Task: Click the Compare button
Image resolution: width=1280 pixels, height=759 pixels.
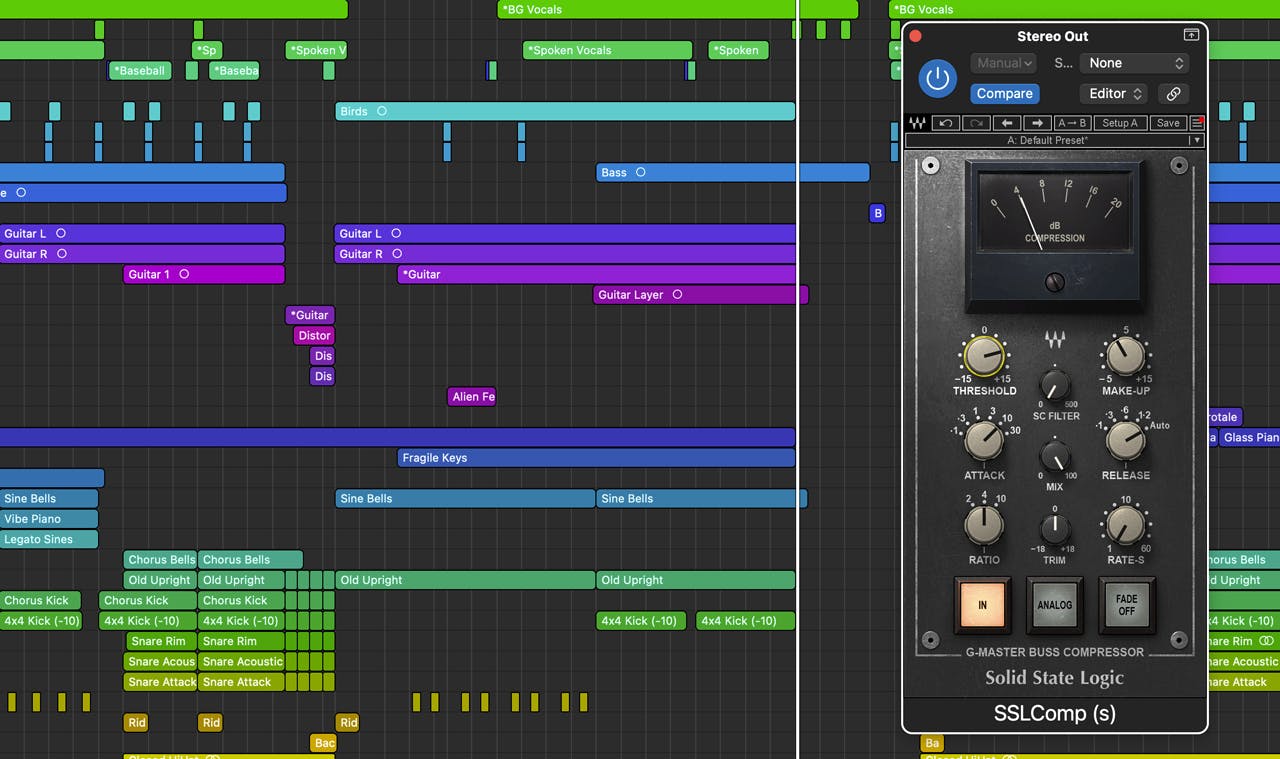Action: coord(1004,93)
